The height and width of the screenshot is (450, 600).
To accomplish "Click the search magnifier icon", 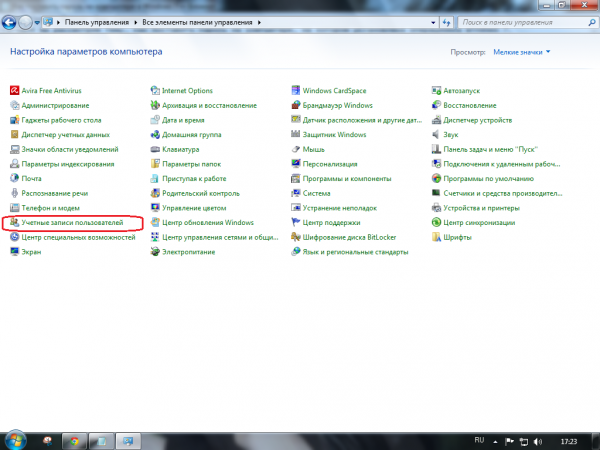I will click(592, 23).
